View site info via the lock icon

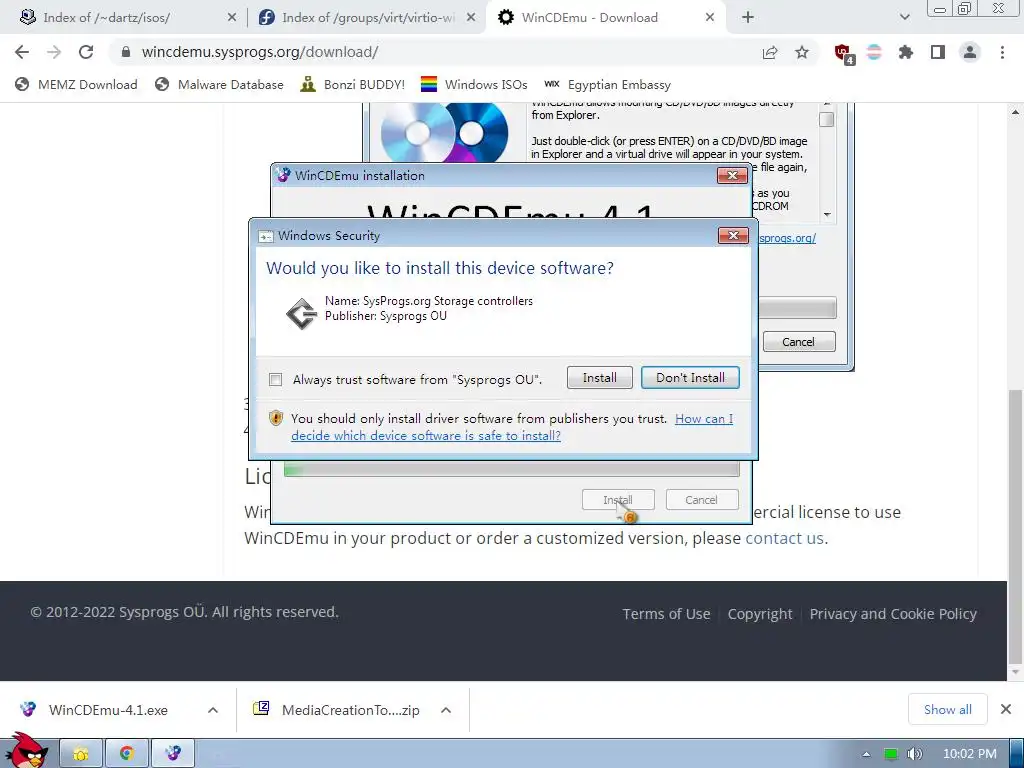click(x=126, y=52)
